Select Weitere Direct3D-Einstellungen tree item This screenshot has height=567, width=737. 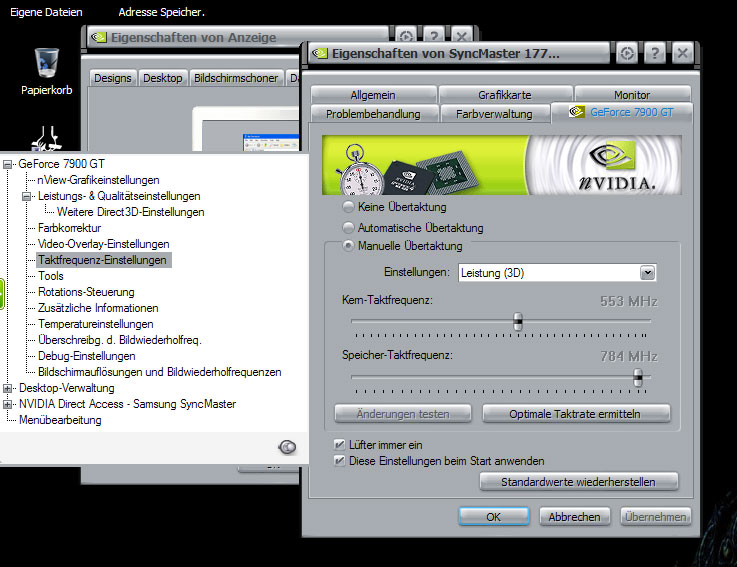pyautogui.click(x=131, y=212)
